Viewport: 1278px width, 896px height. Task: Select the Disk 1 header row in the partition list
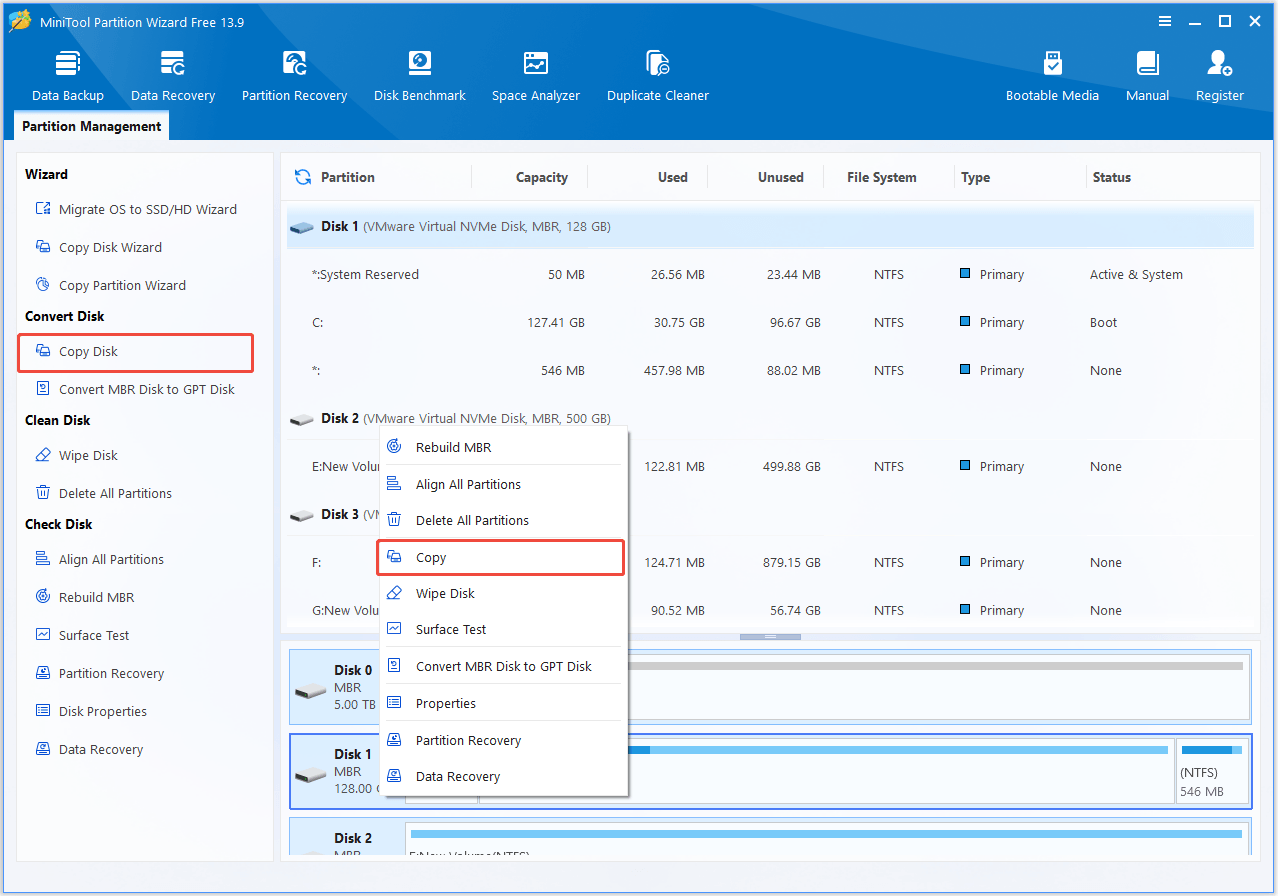[x=770, y=227]
